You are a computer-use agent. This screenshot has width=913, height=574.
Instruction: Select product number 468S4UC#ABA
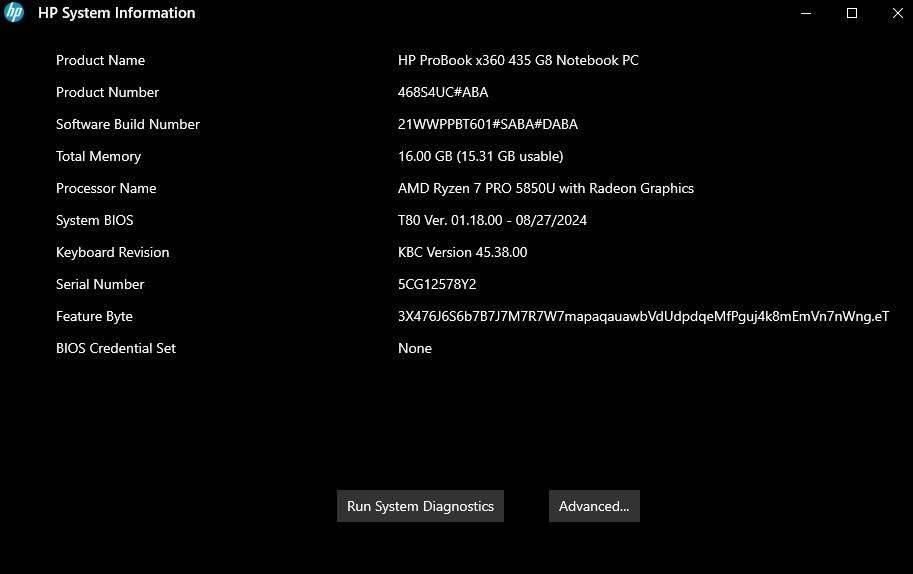443,92
